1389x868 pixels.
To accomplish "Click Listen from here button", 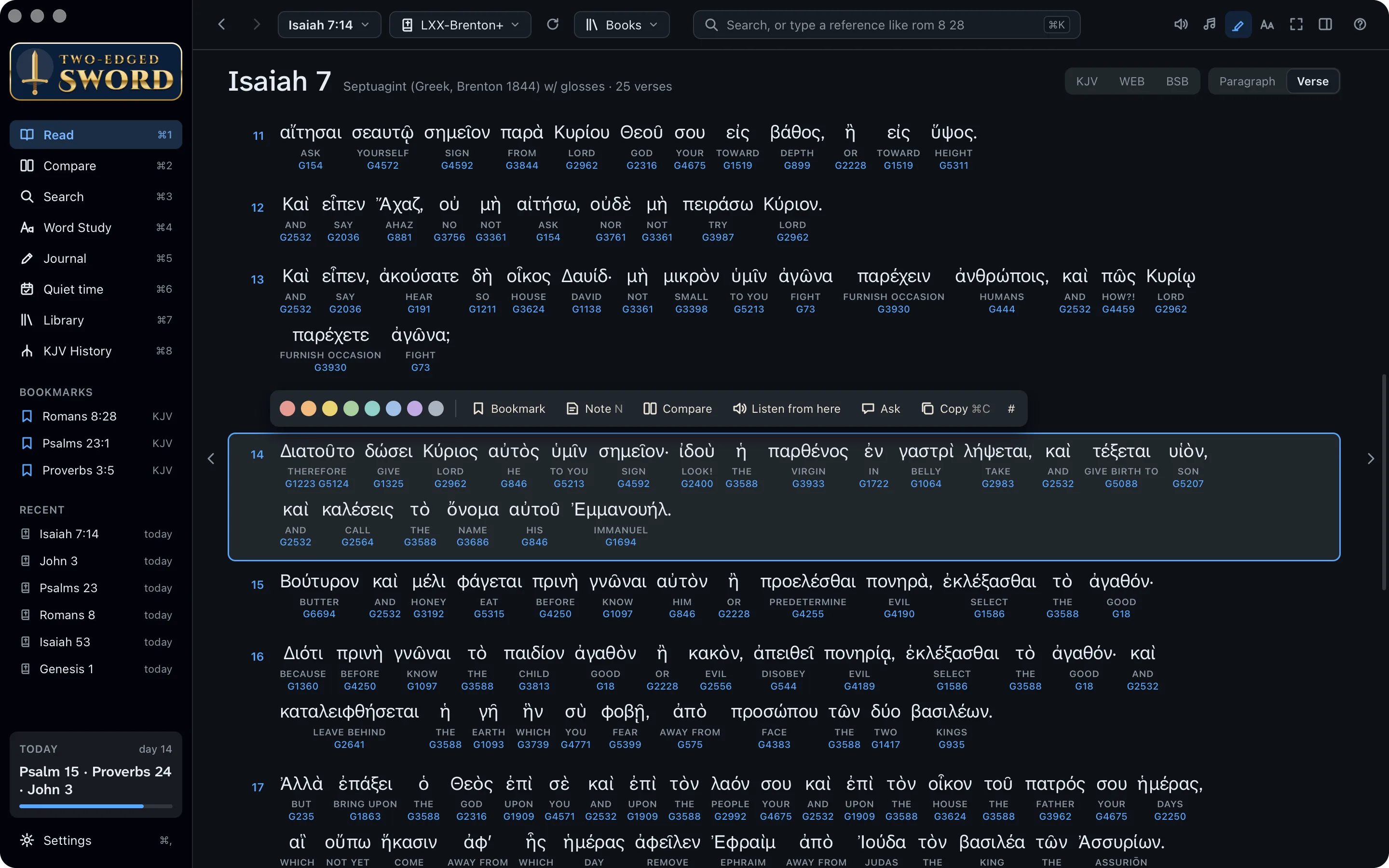I will click(786, 408).
